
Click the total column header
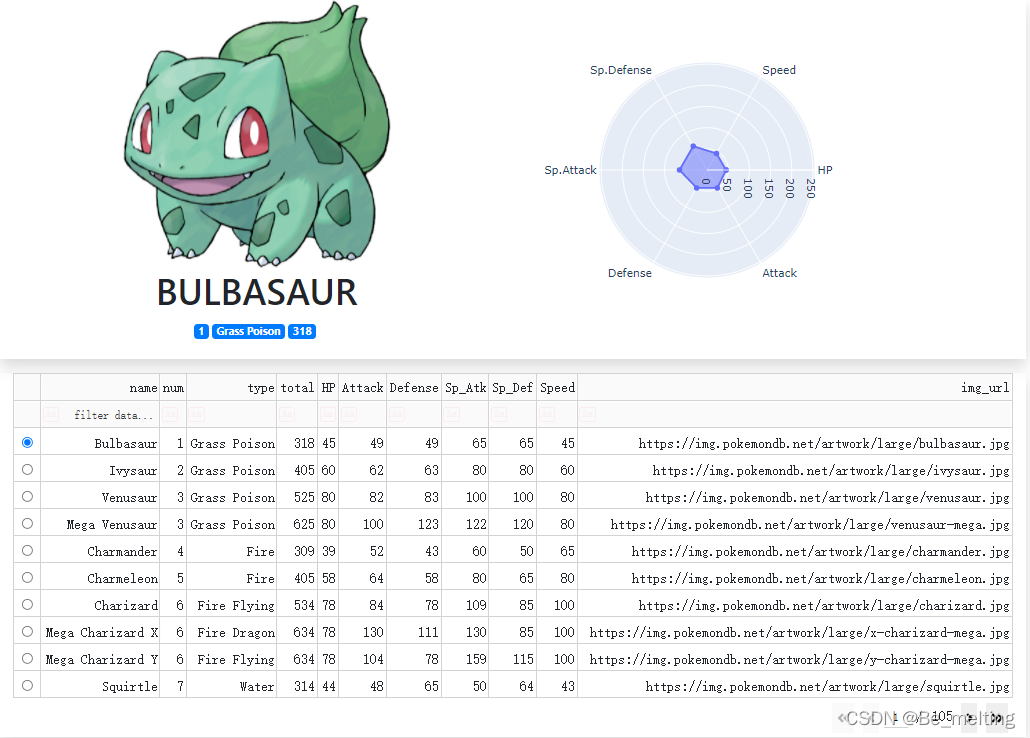click(x=297, y=388)
